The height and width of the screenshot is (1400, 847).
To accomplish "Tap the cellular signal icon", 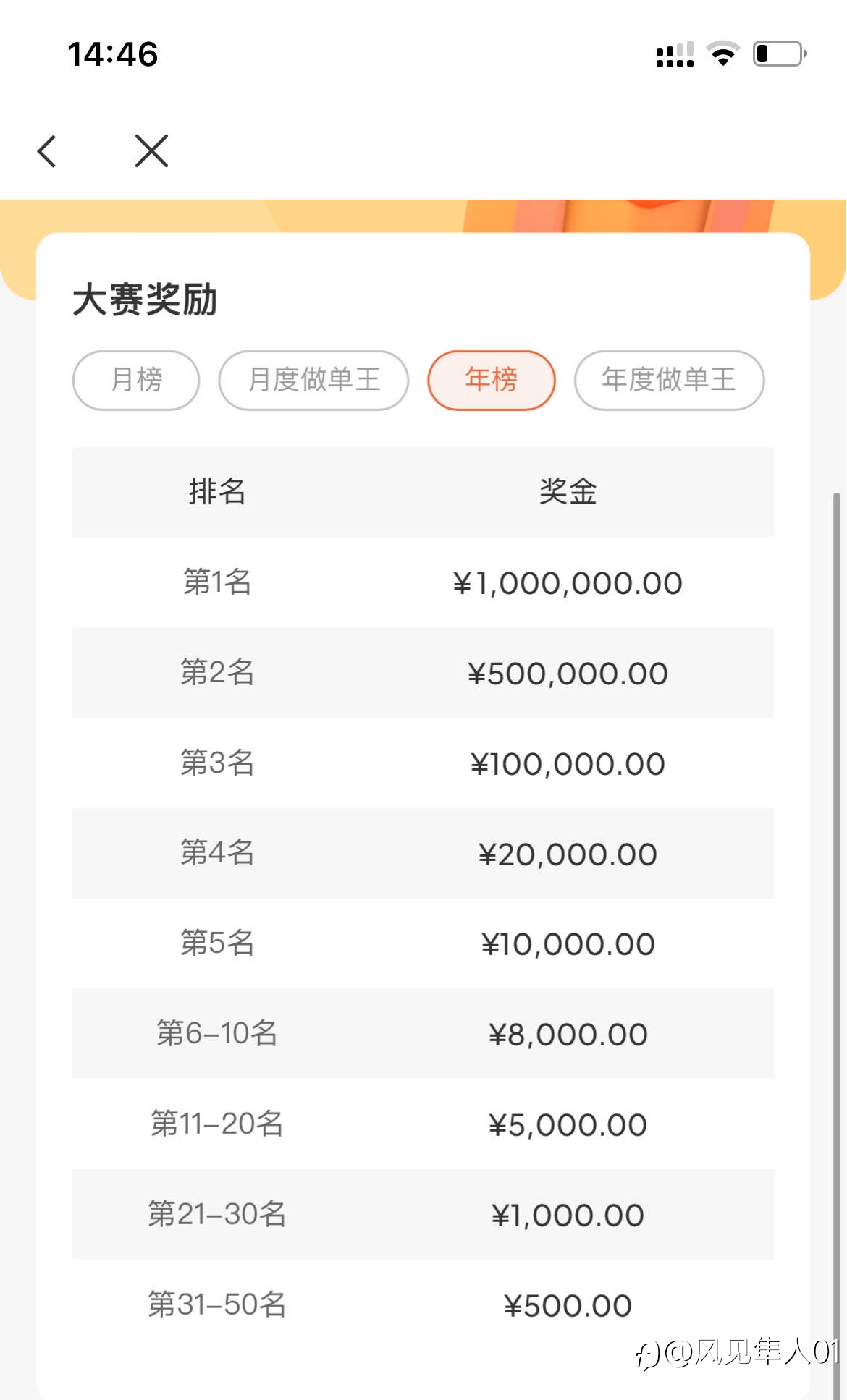I will click(x=675, y=54).
